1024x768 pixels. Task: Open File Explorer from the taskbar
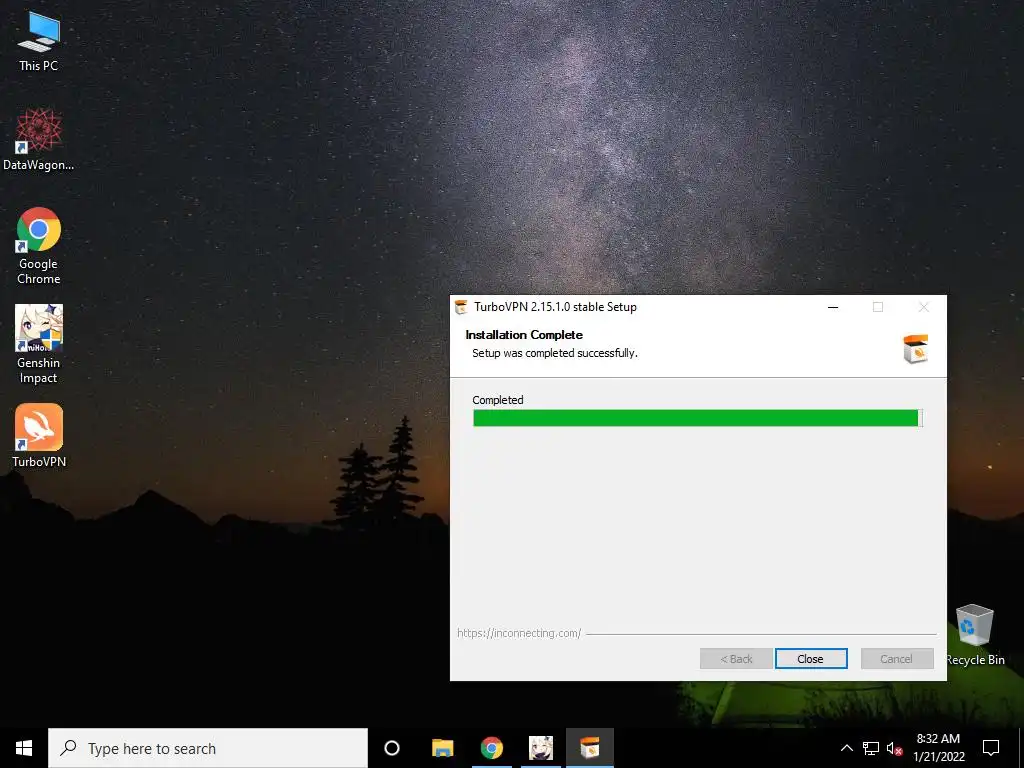443,748
